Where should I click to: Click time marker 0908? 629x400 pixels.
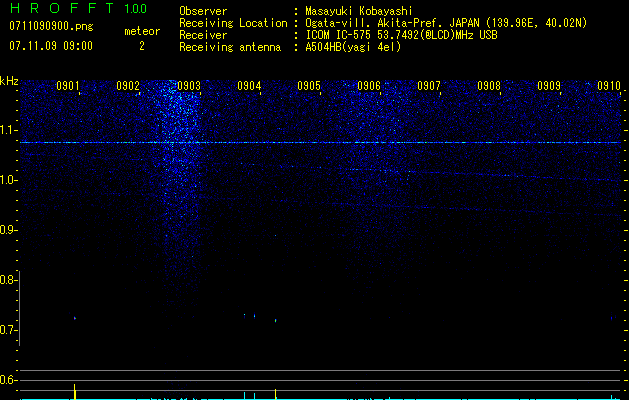tap(489, 86)
